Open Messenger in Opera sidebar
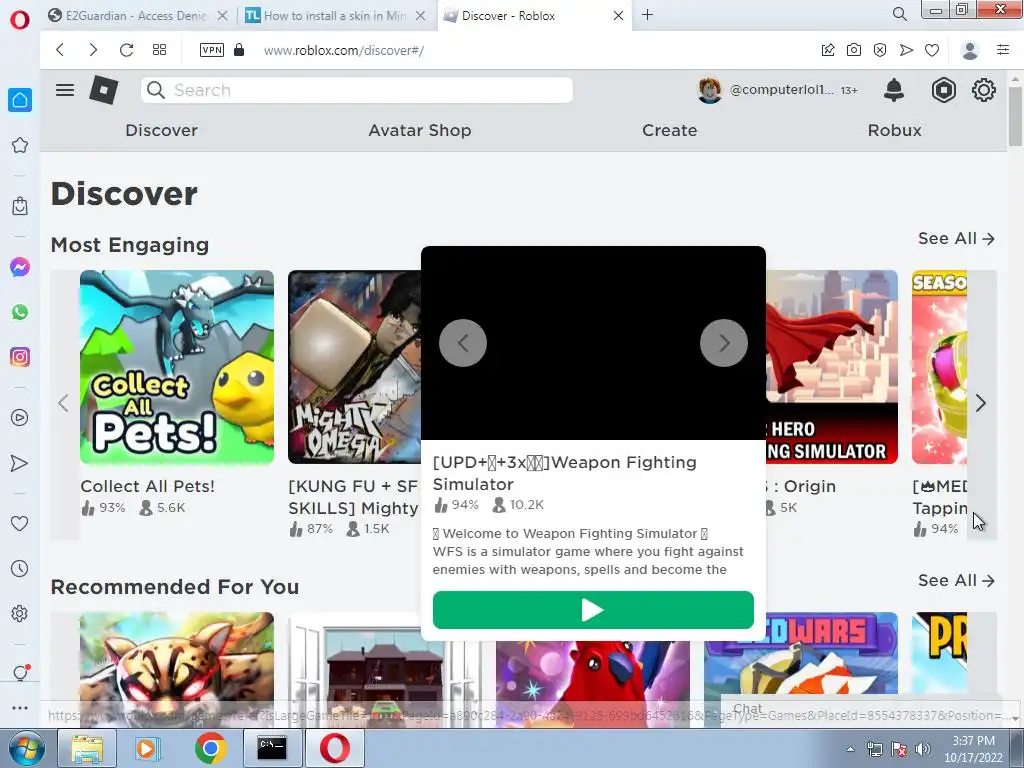 (20, 267)
